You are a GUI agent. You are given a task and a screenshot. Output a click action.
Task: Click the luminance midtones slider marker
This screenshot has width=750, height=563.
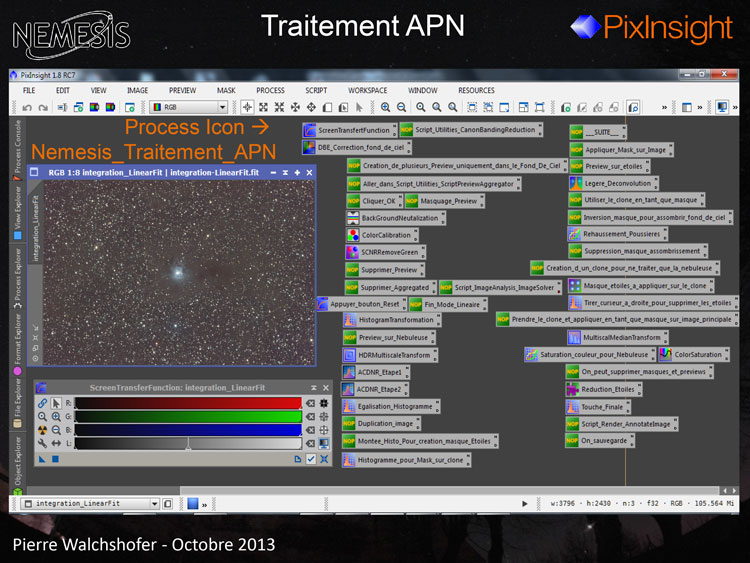188,445
